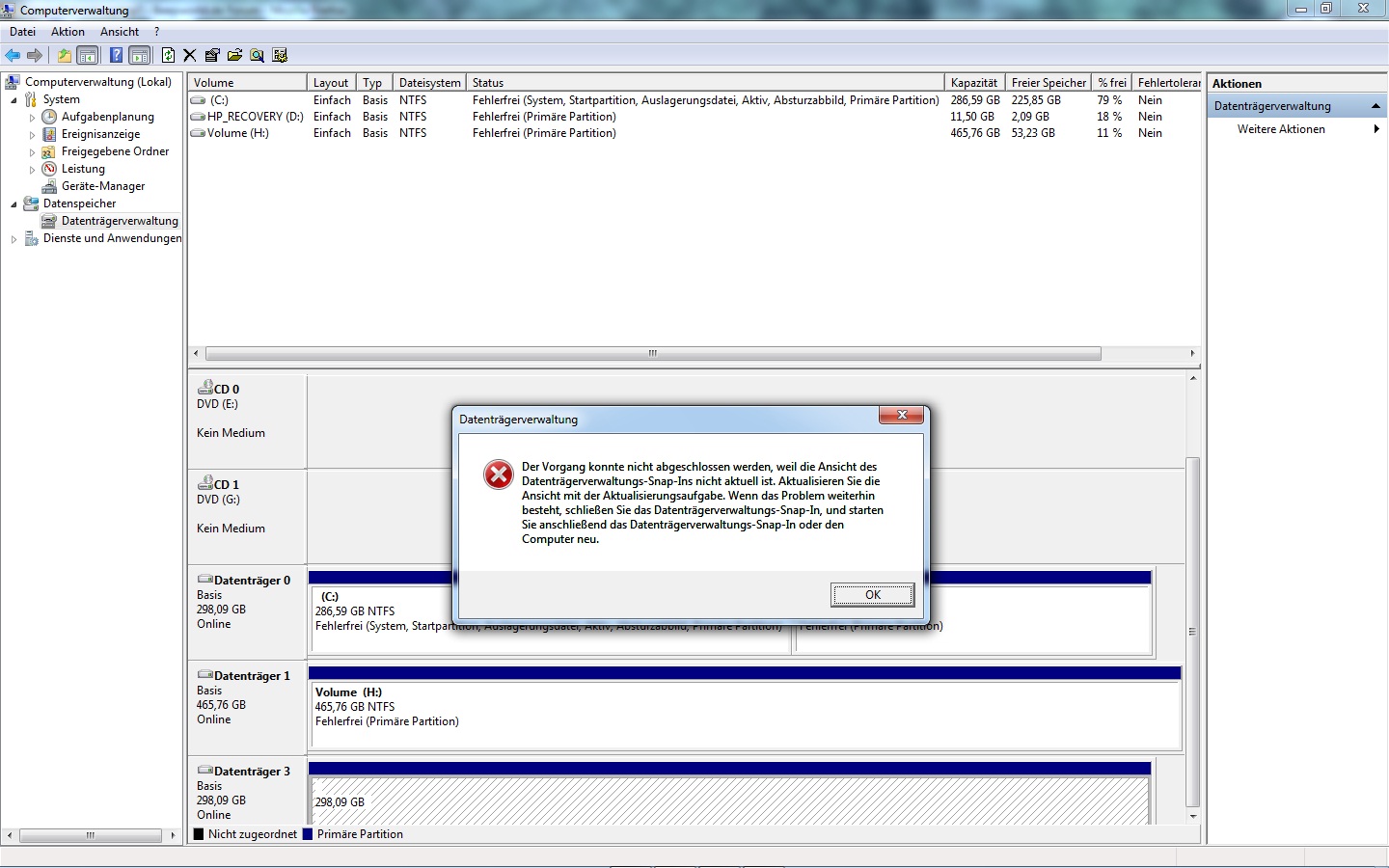Screen dimensions: 1389x868
Task: Click the Ereignisanzeige icon in tree
Action: click(49, 134)
